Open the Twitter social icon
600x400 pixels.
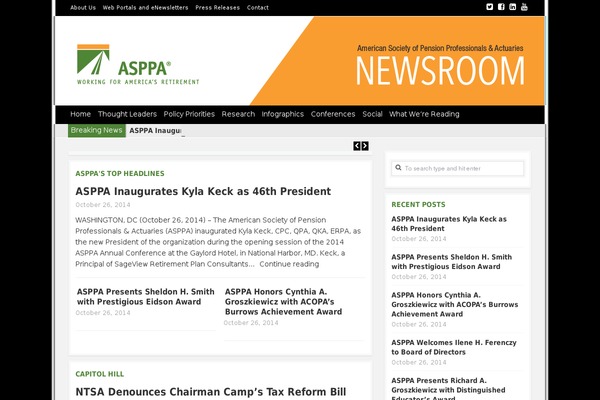pyautogui.click(x=489, y=7)
